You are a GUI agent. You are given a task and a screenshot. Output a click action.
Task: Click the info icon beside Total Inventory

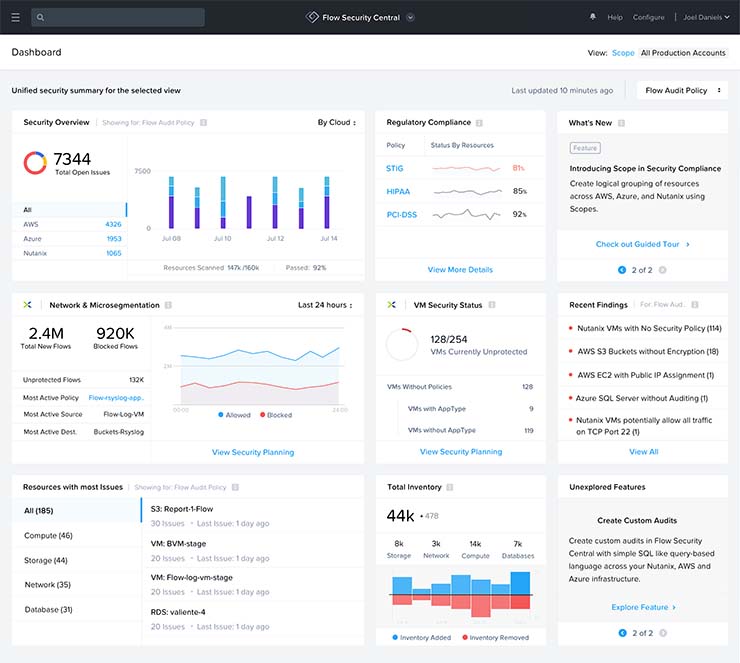pyautogui.click(x=451, y=487)
